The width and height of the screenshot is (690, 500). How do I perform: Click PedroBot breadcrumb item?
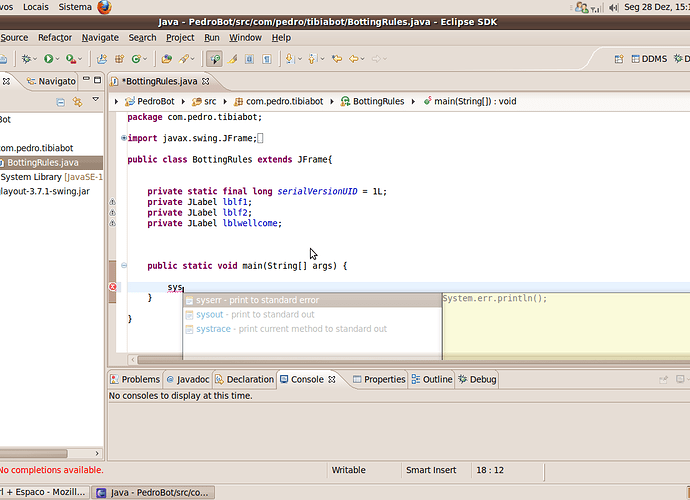[x=150, y=101]
